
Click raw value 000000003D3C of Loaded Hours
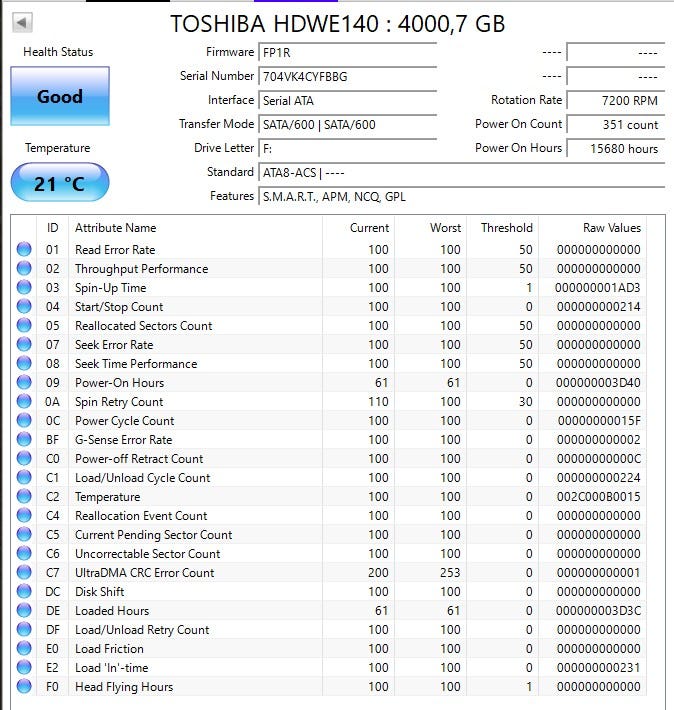598,611
